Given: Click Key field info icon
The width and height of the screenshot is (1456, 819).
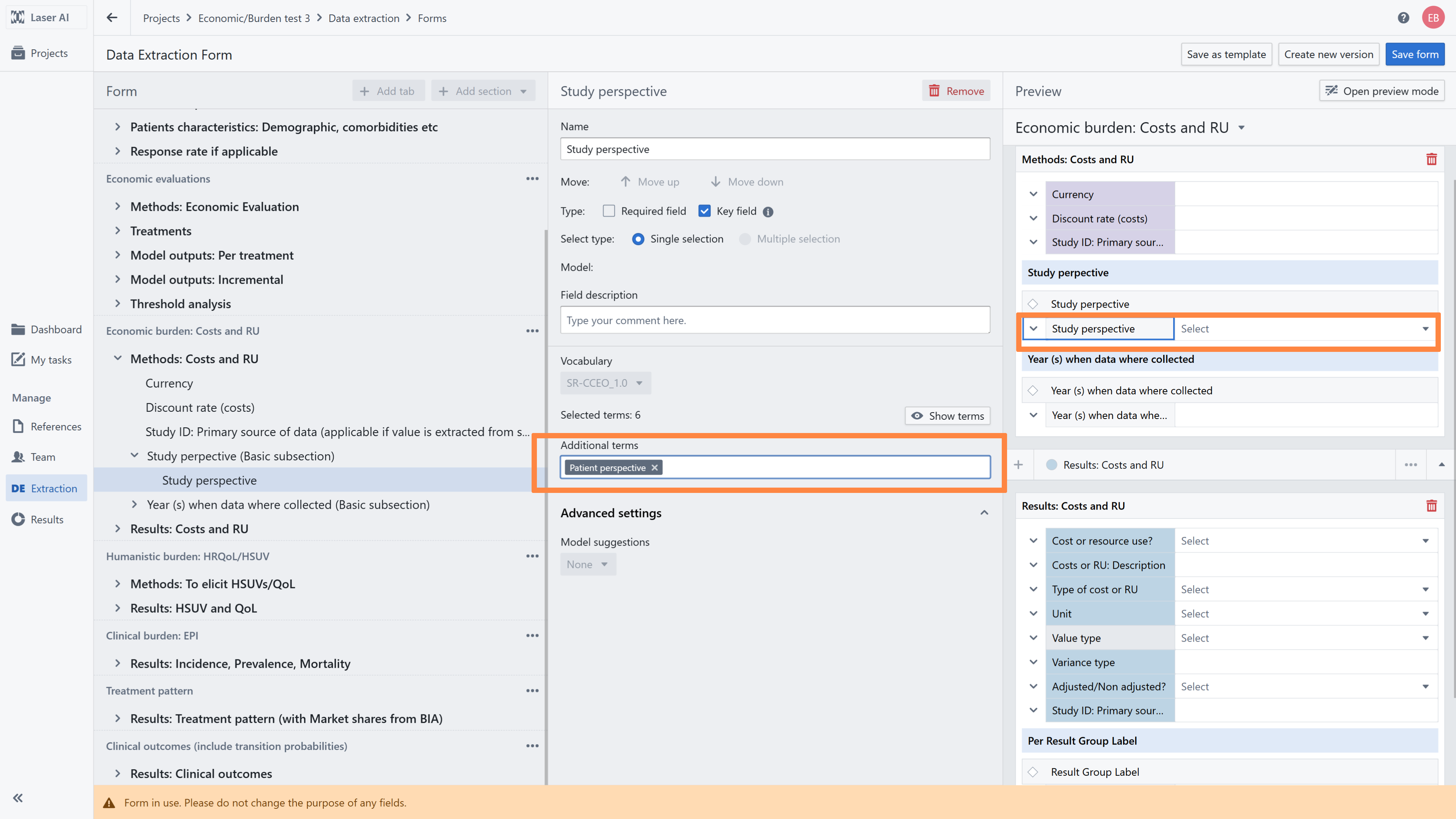Looking at the screenshot, I should pyautogui.click(x=767, y=212).
